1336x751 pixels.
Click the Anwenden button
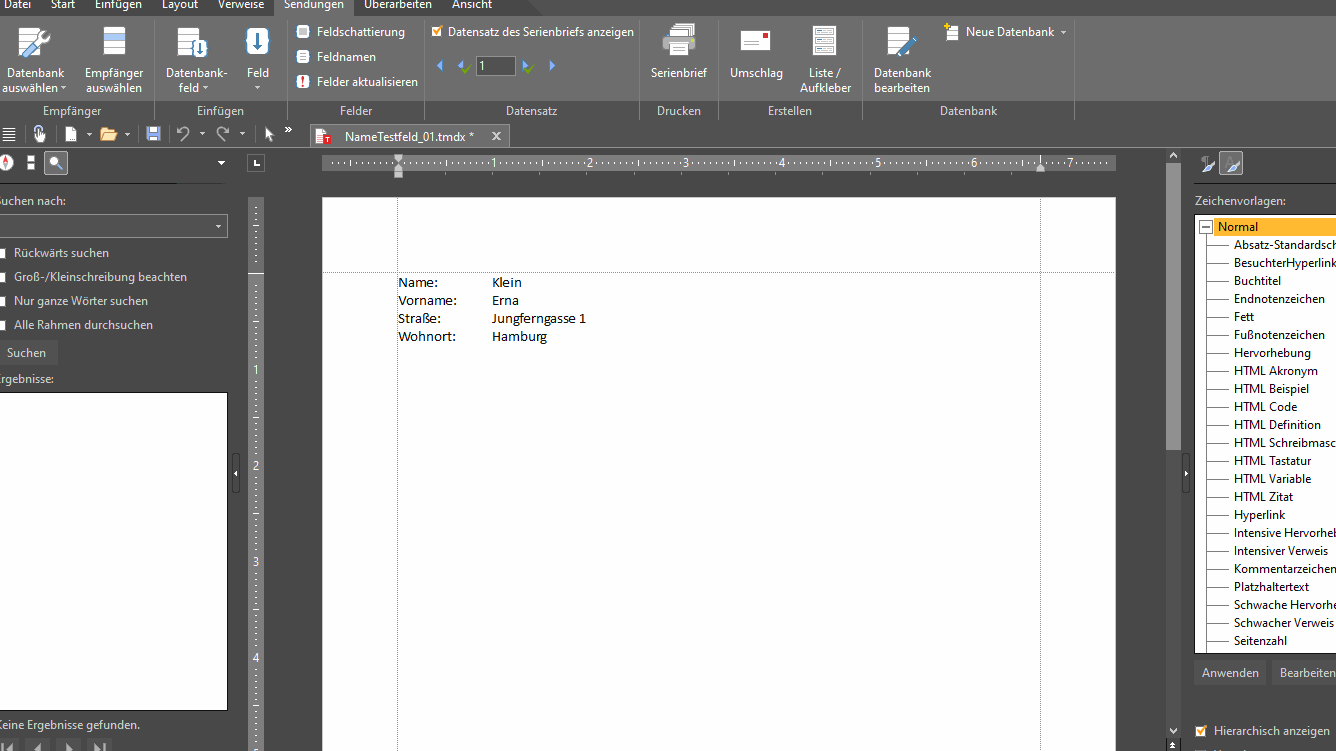1230,673
